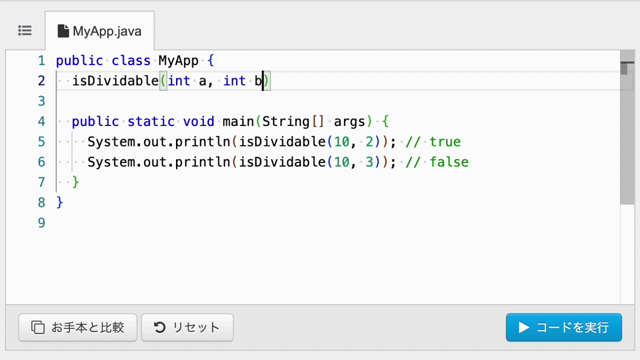Click the // true comment on line 5
640x360 pixels.
pos(433,142)
